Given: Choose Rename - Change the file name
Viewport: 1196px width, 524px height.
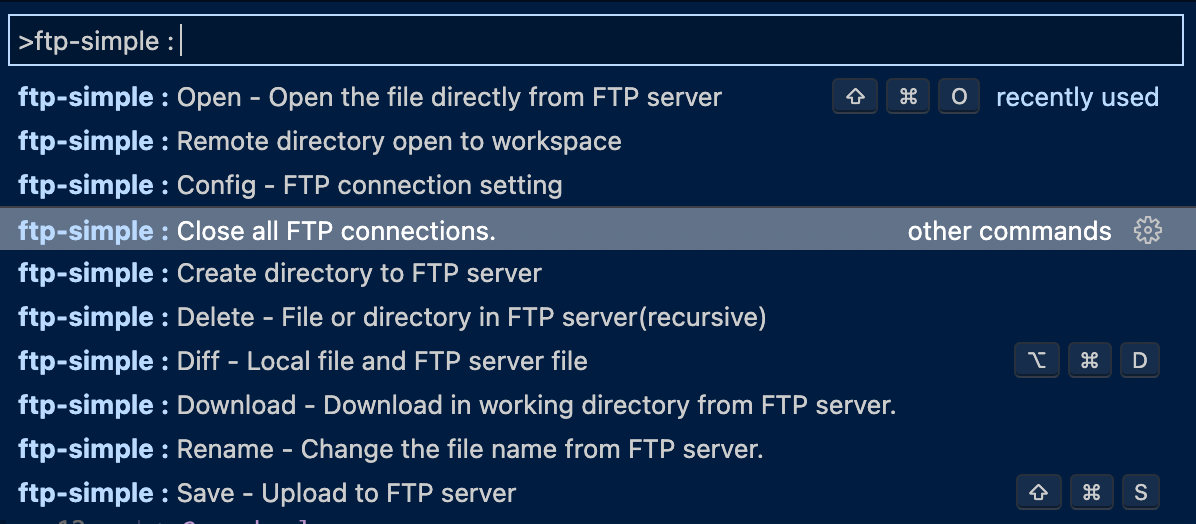Looking at the screenshot, I should [x=598, y=448].
